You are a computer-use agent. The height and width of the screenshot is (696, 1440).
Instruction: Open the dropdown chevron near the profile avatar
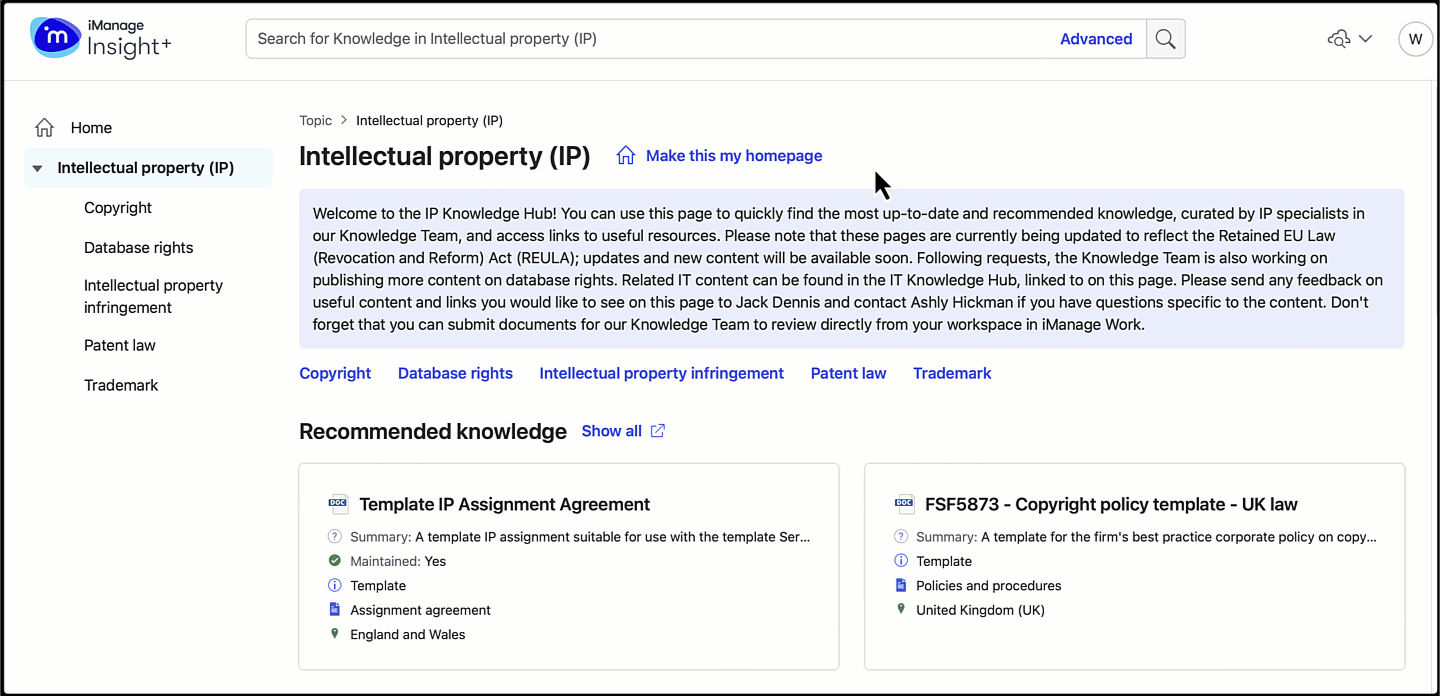tap(1364, 38)
